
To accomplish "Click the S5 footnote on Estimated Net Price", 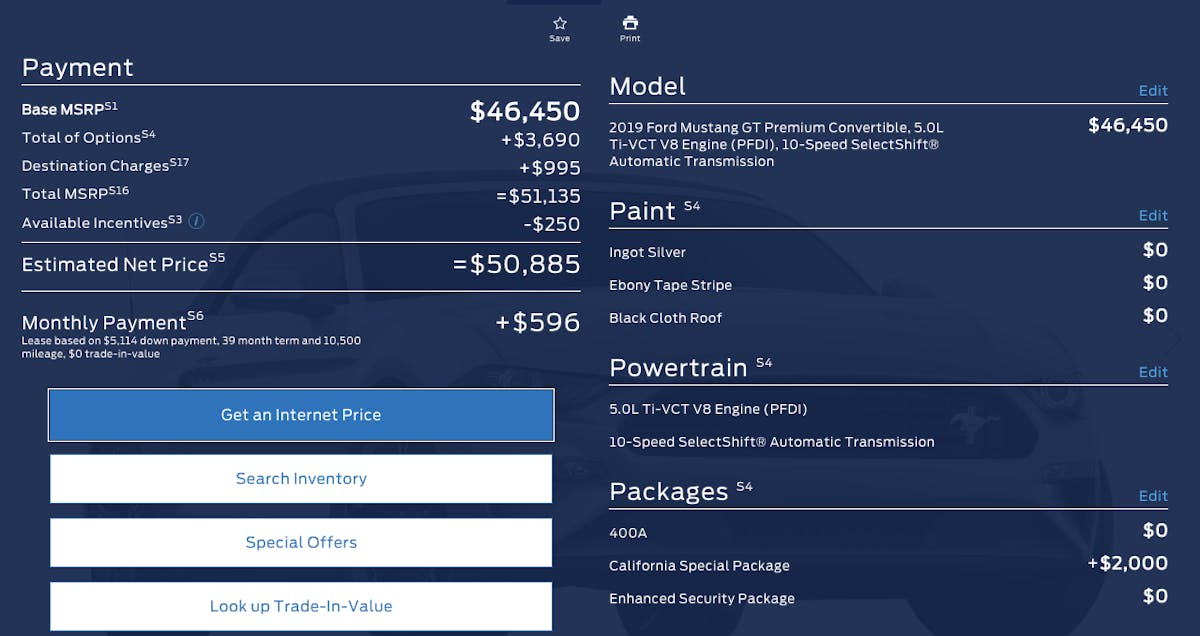I will click(217, 258).
